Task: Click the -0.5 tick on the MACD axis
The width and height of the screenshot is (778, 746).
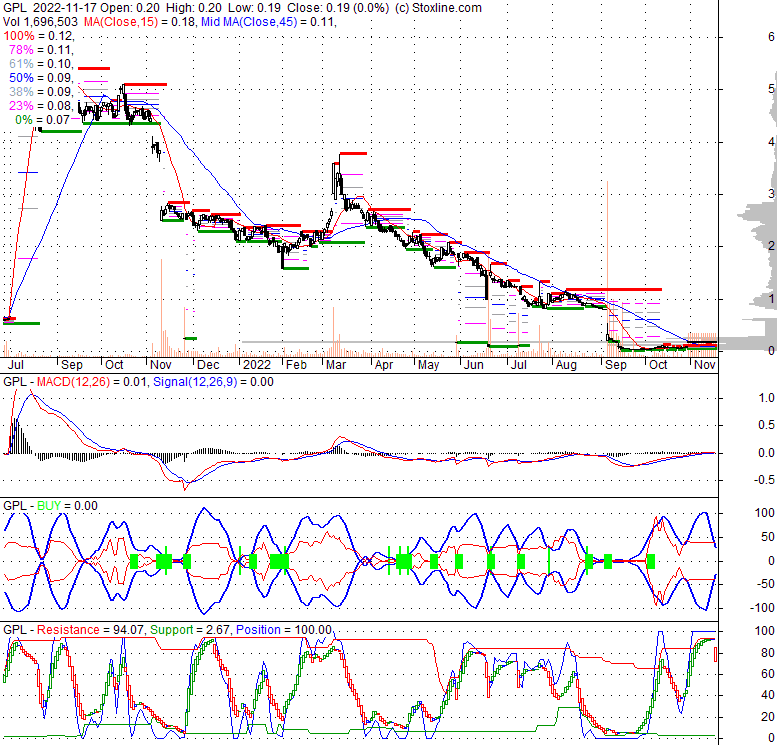Action: tap(765, 480)
